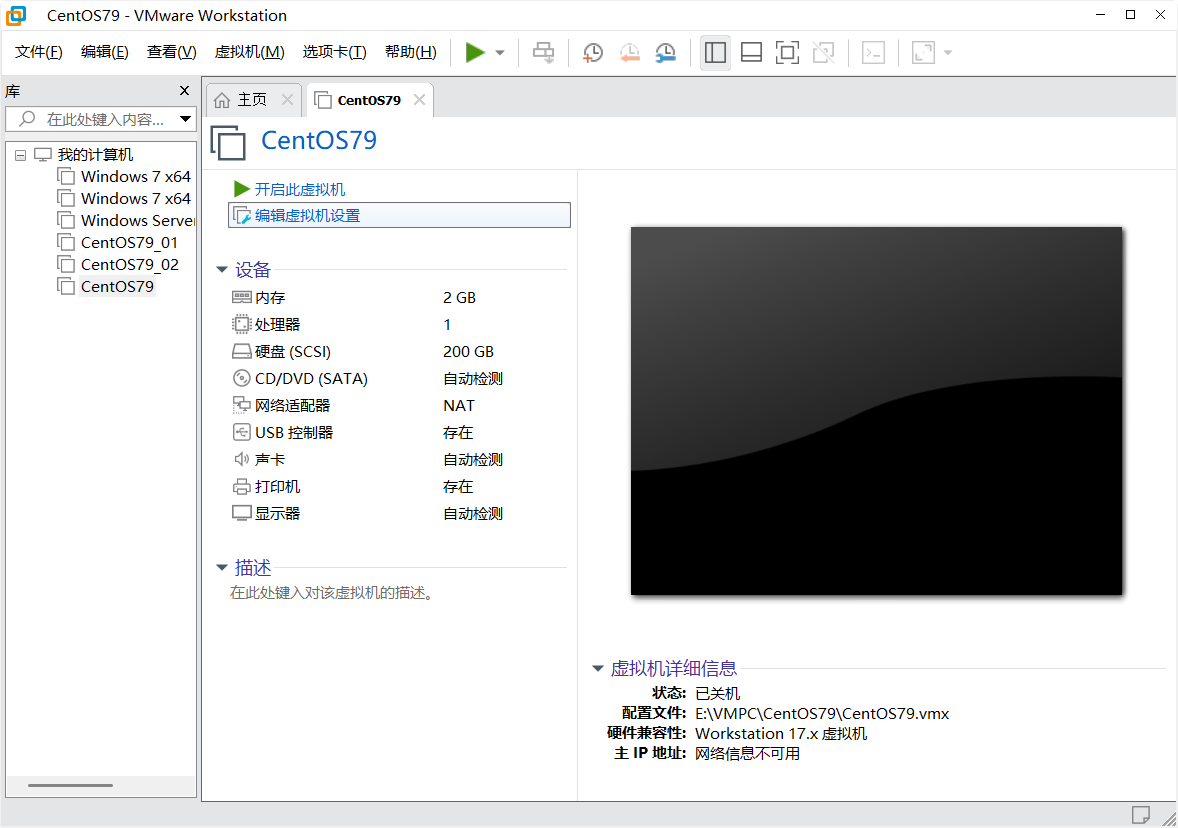The image size is (1178, 828).
Task: Open the 选项卡(T) menu
Action: click(x=334, y=52)
